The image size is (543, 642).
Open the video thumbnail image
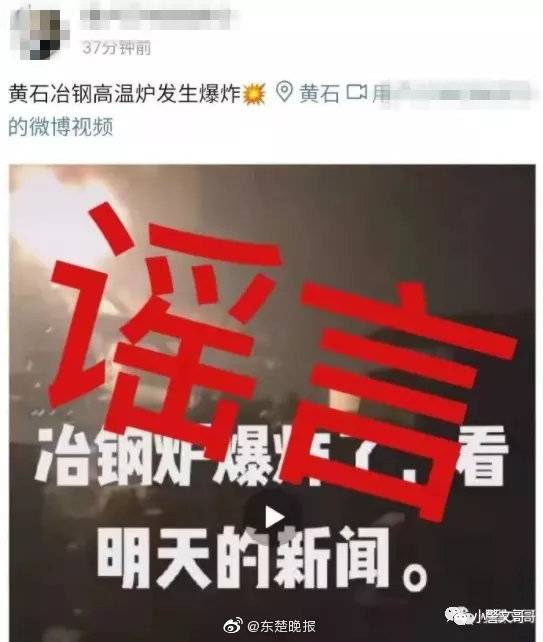tap(272, 403)
